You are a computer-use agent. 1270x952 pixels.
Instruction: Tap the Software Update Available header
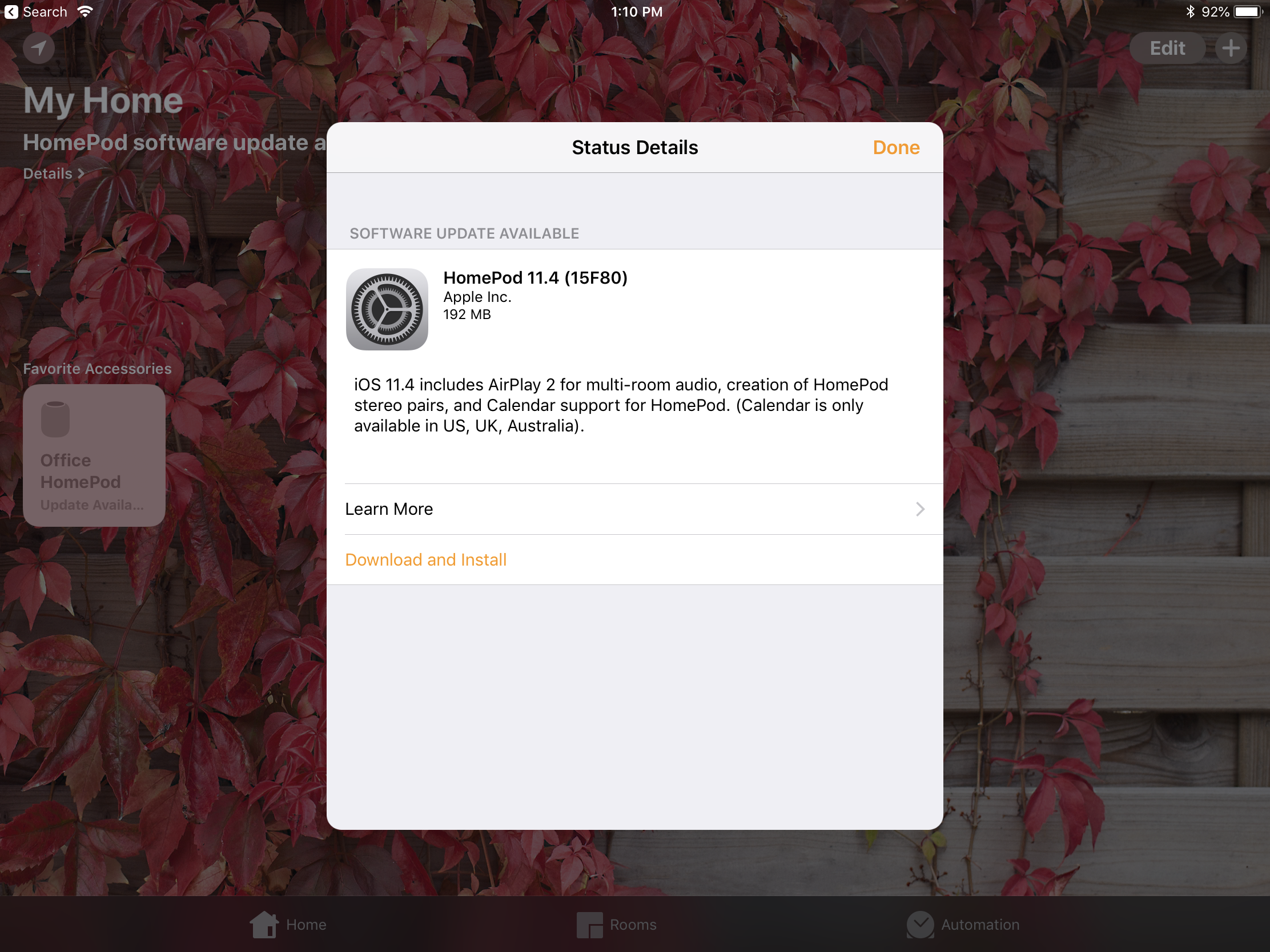[x=464, y=233]
